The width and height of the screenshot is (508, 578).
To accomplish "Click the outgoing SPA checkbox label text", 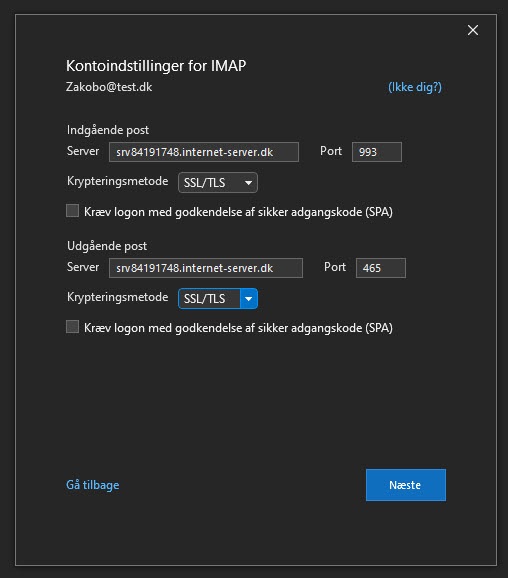I will (x=238, y=328).
